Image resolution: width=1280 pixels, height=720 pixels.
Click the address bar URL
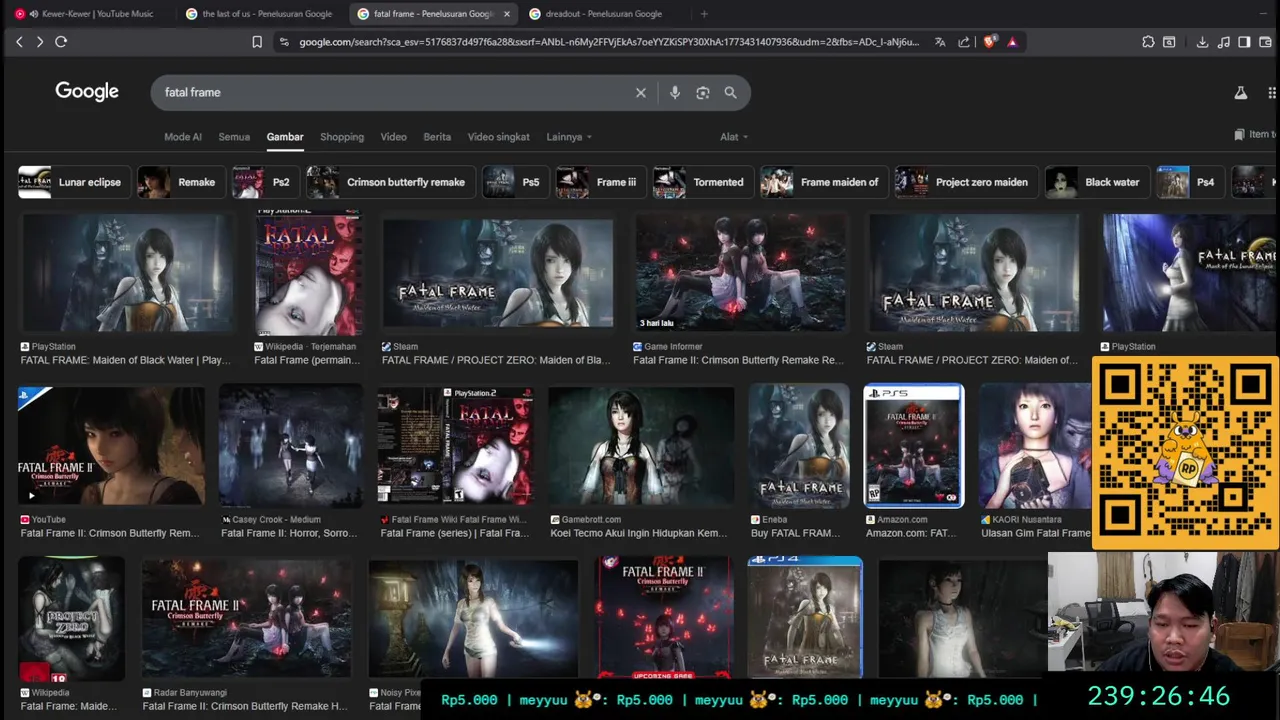[608, 42]
